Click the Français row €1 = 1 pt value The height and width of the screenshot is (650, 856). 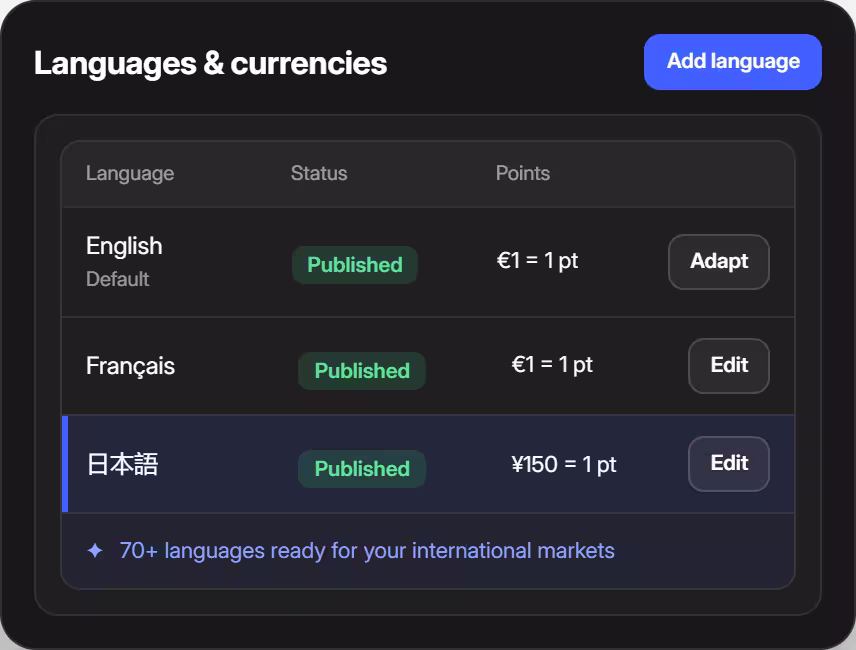tap(552, 364)
